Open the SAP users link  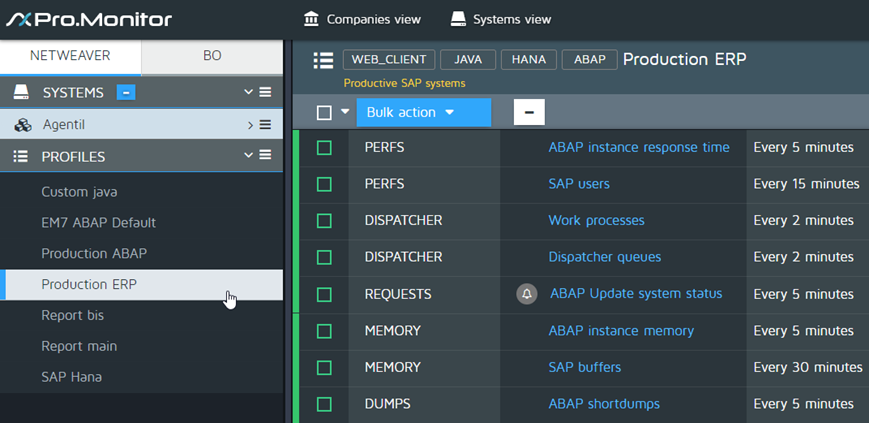579,184
